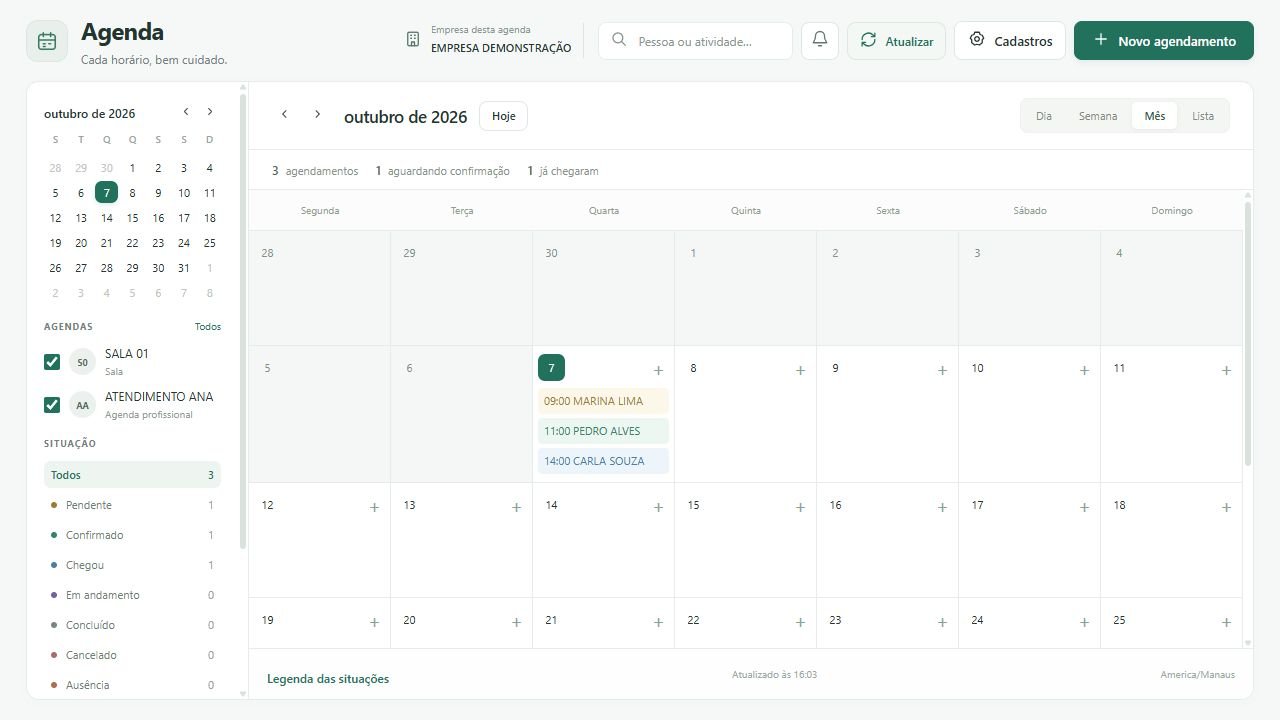1280x720 pixels.
Task: Add appointment on day 20 with plus icon
Action: pos(516,622)
